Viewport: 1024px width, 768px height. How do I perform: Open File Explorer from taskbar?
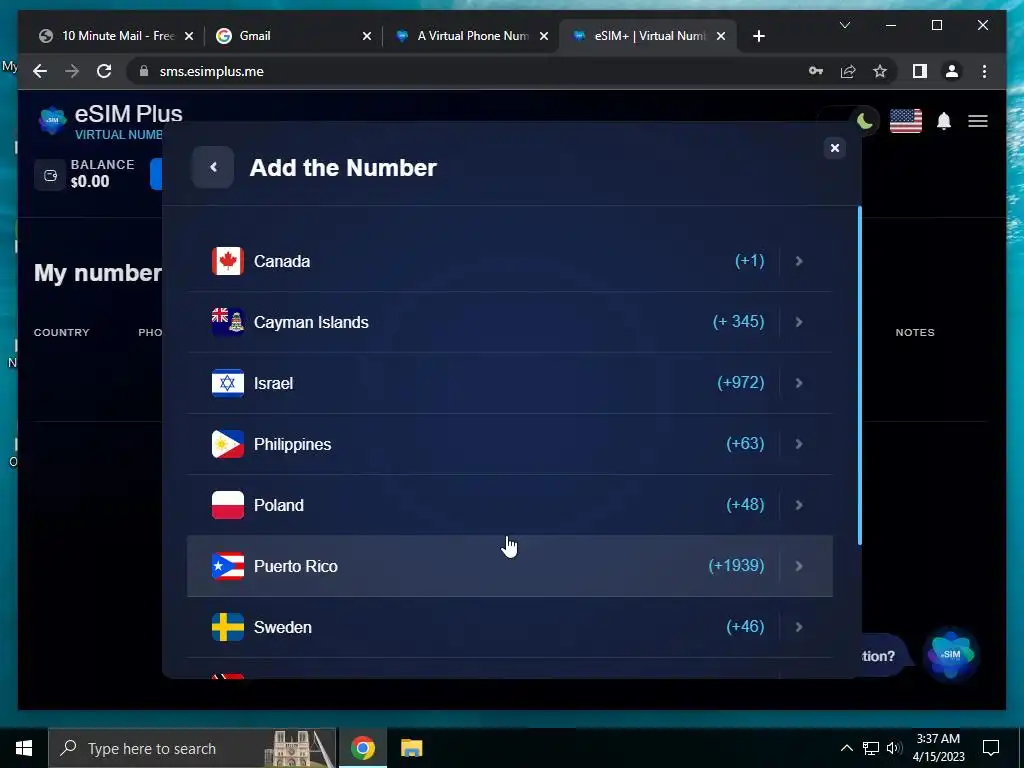pyautogui.click(x=411, y=748)
